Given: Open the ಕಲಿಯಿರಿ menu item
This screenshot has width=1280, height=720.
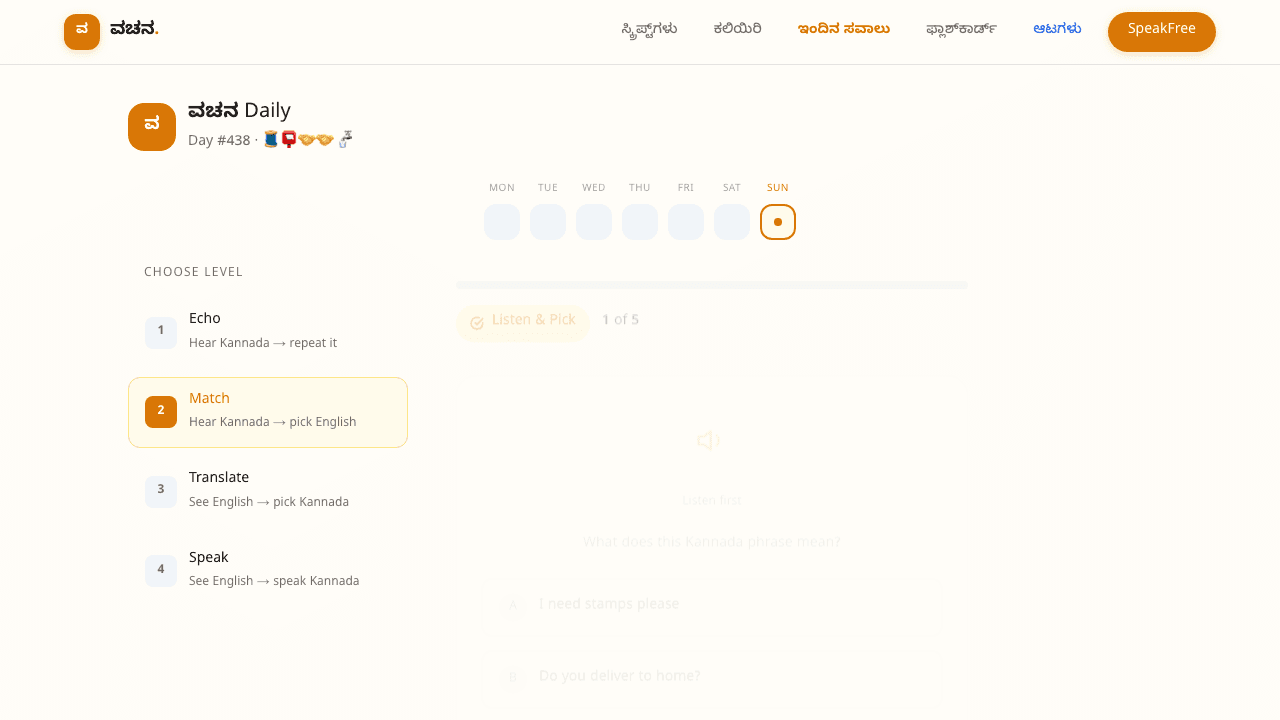Looking at the screenshot, I should pos(737,29).
